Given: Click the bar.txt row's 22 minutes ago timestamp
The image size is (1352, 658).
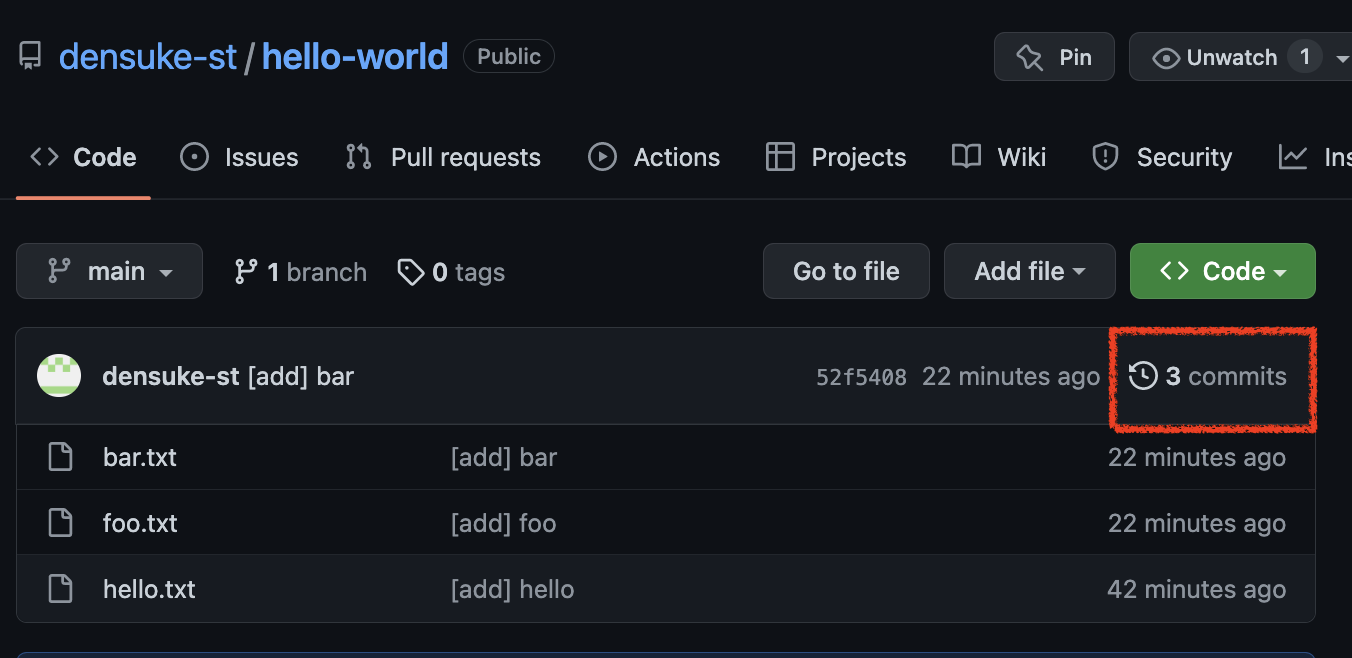Looking at the screenshot, I should (x=1197, y=458).
